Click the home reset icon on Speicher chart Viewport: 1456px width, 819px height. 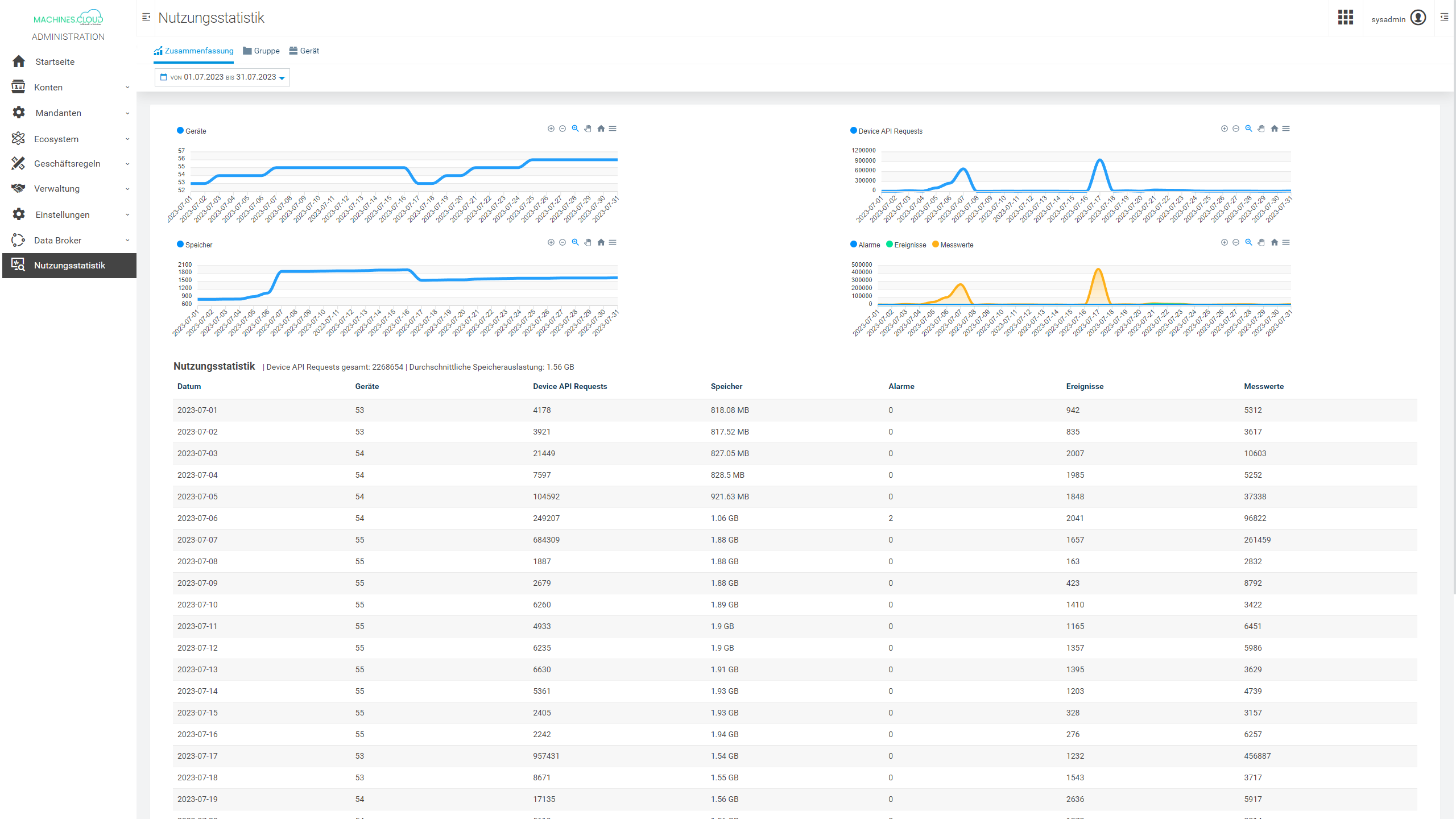(x=601, y=242)
